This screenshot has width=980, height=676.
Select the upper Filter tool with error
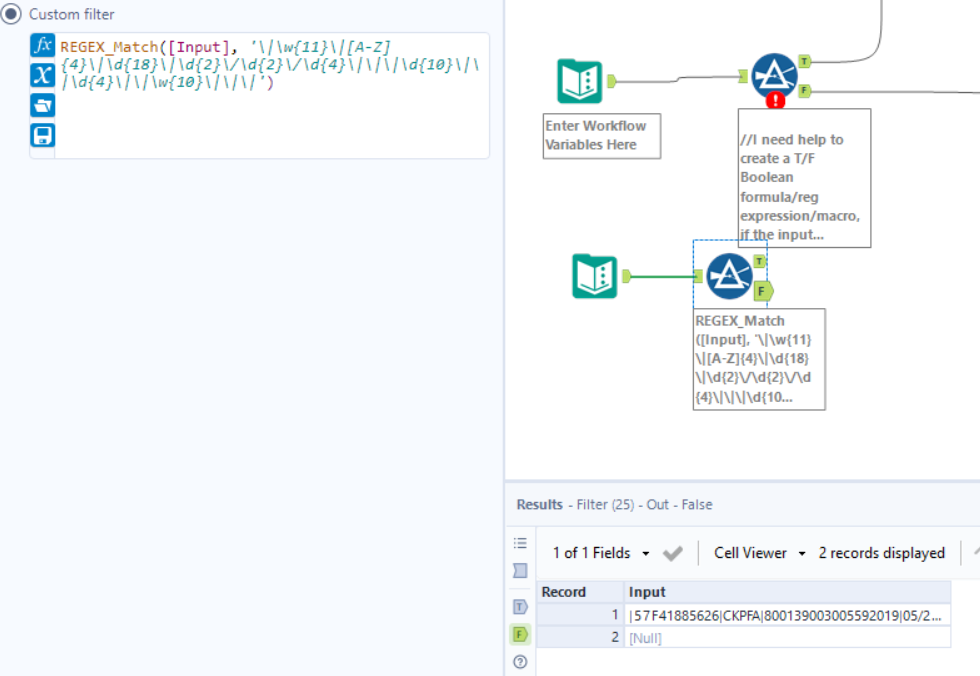774,76
